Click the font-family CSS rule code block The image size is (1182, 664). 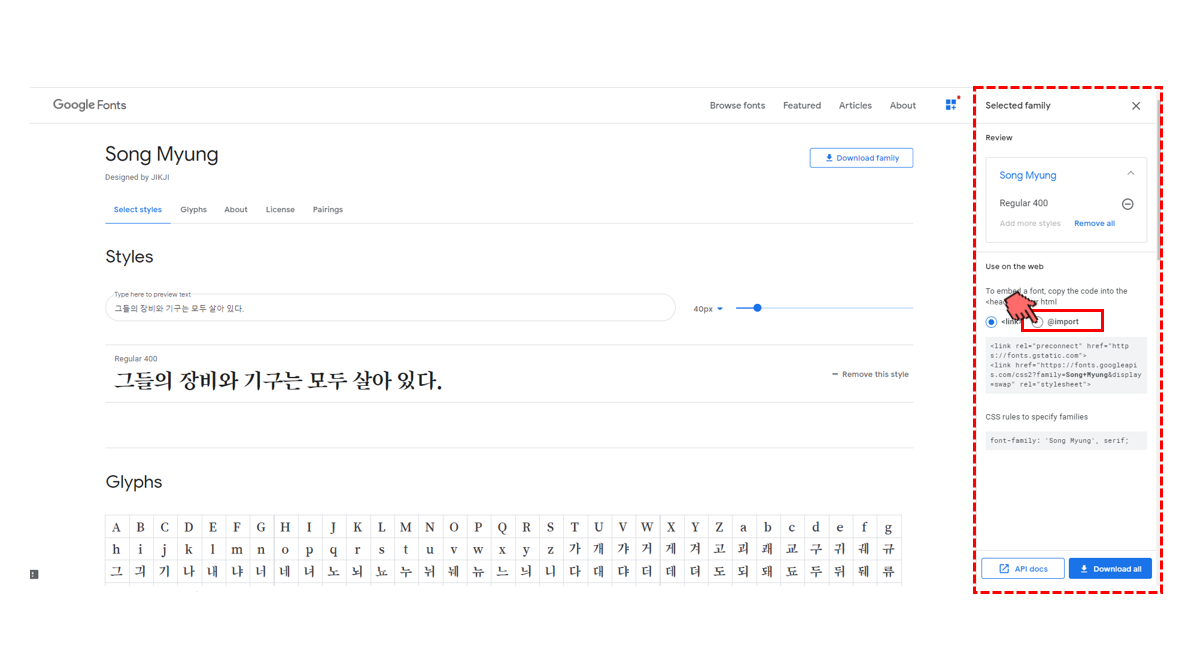(1066, 440)
